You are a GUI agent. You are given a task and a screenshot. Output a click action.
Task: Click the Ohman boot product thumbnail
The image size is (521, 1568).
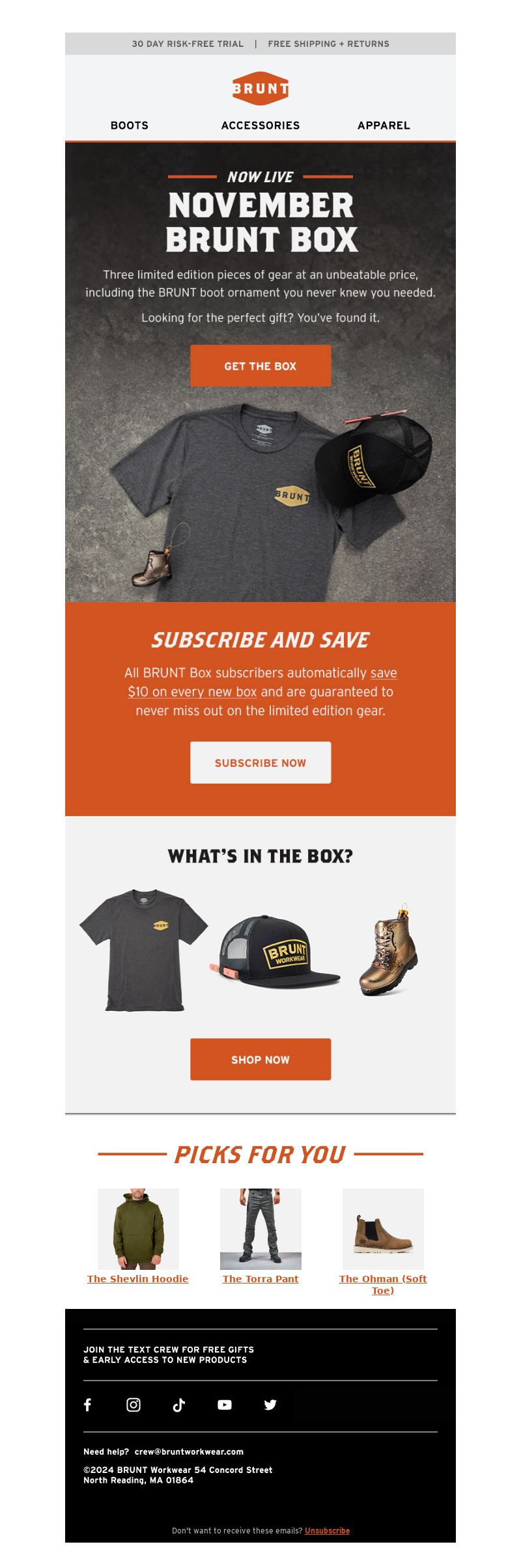point(383,1229)
